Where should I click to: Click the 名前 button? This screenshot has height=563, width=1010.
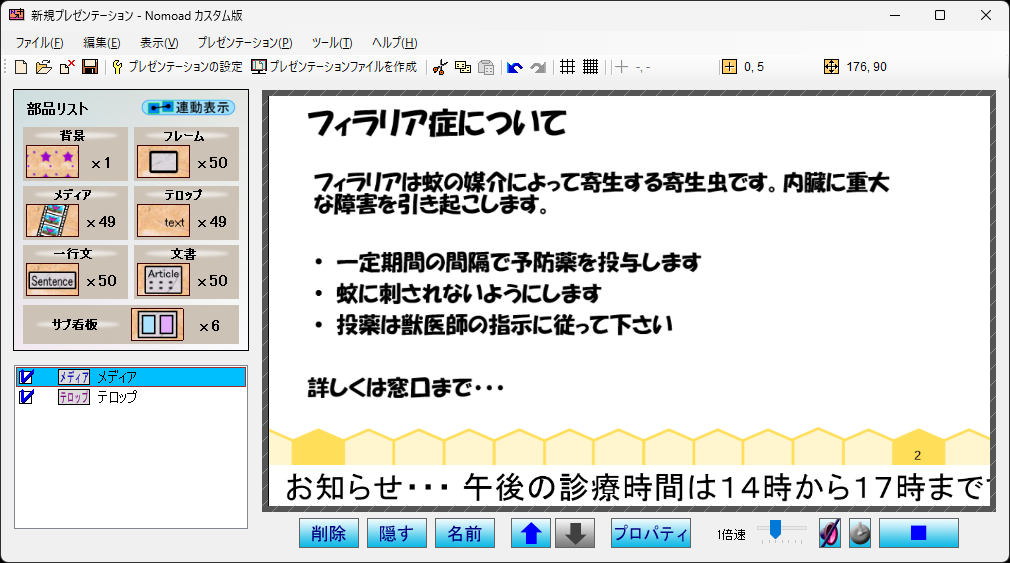465,533
